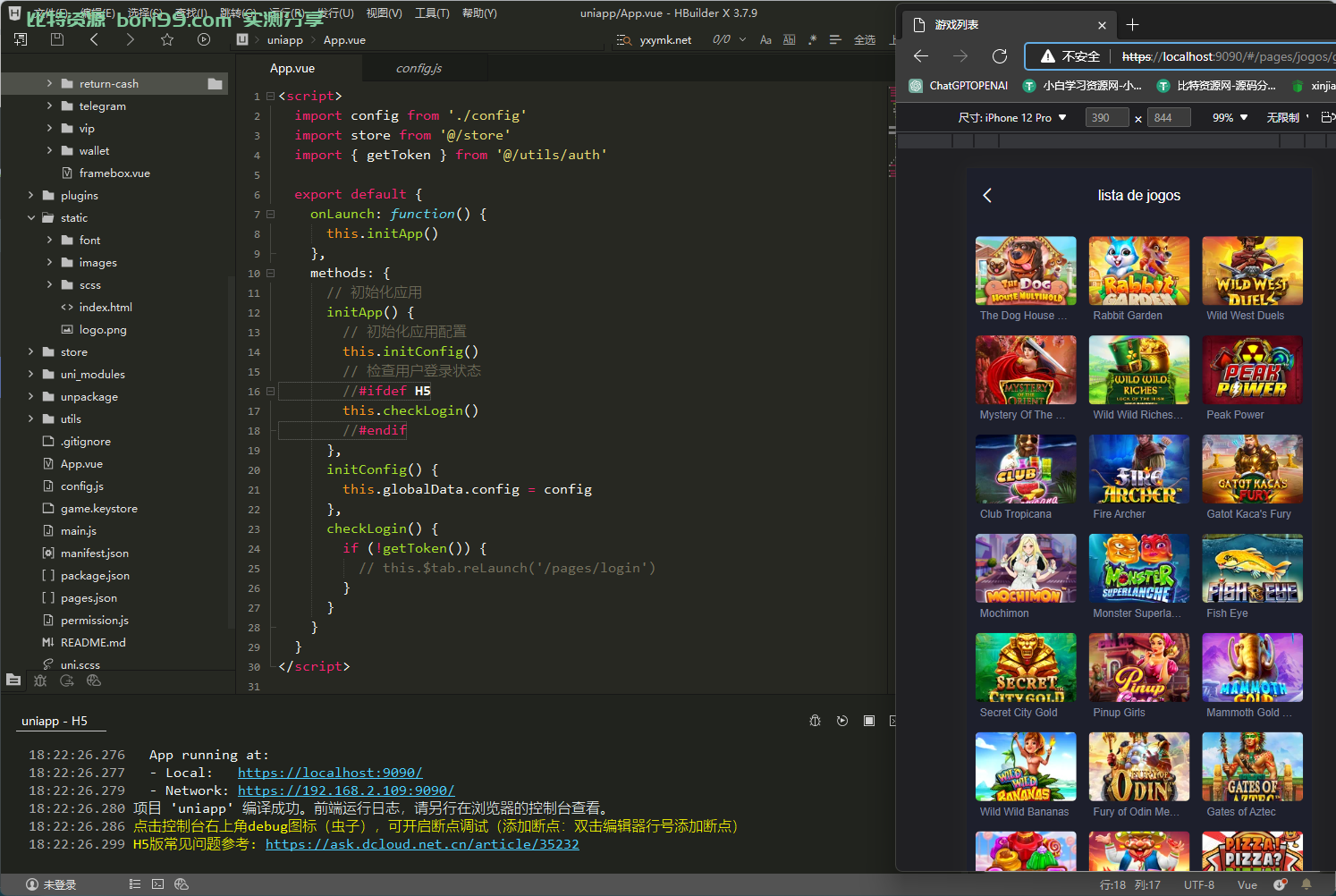This screenshot has width=1336, height=896.
Task: Click the back chevron in lista de jogos
Action: pos(987,195)
